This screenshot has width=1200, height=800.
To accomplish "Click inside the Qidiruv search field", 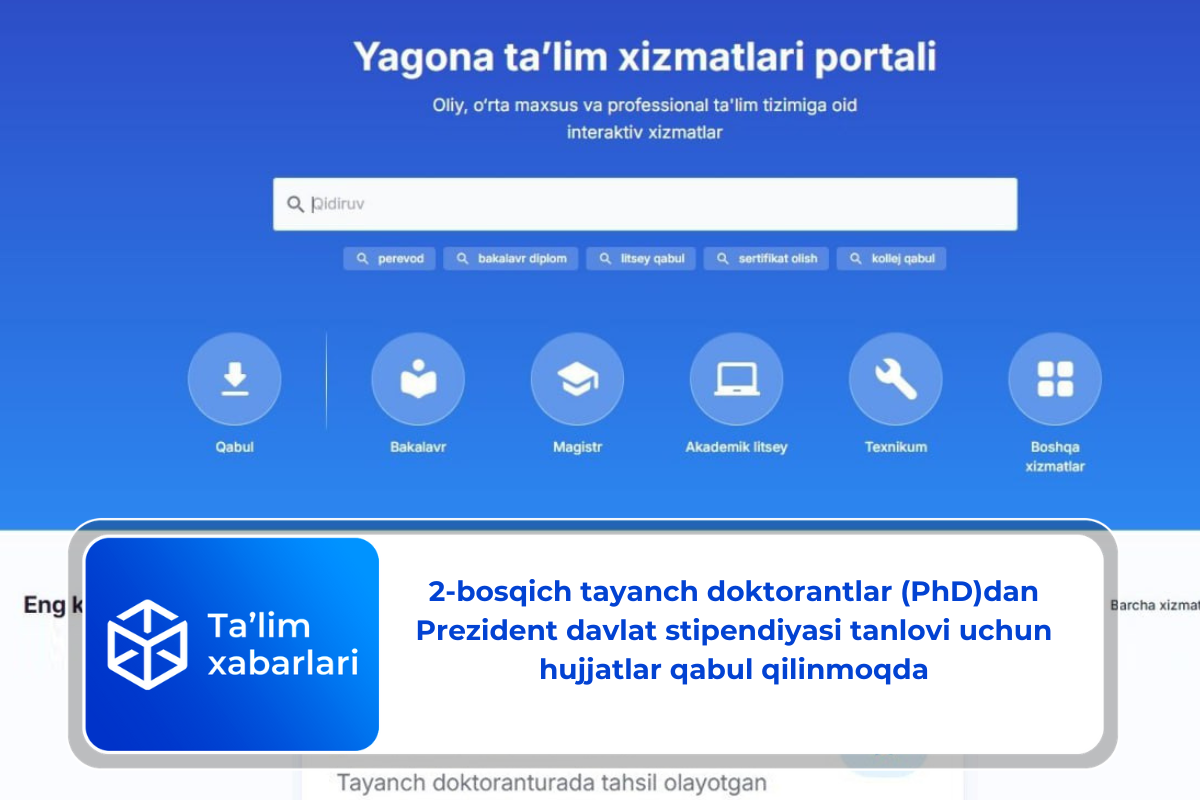I will tap(646, 203).
